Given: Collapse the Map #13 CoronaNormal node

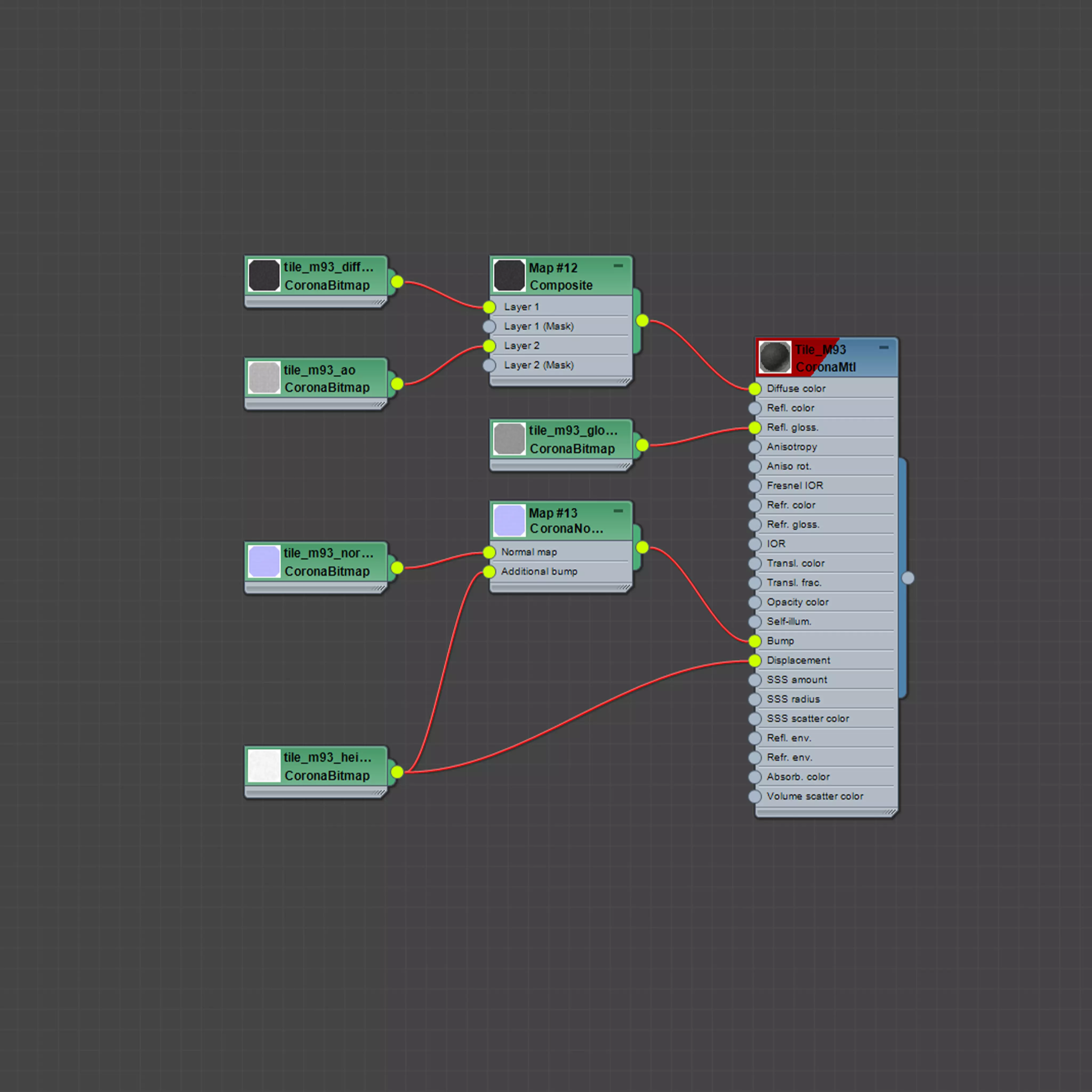Looking at the screenshot, I should [618, 511].
